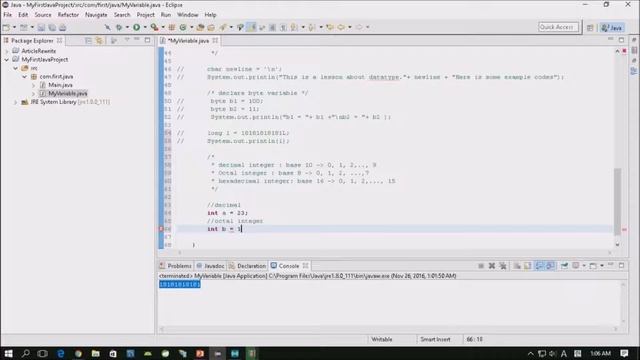Viewport: 640px width, 360px height.
Task: Open the Source menu
Action: click(43, 15)
